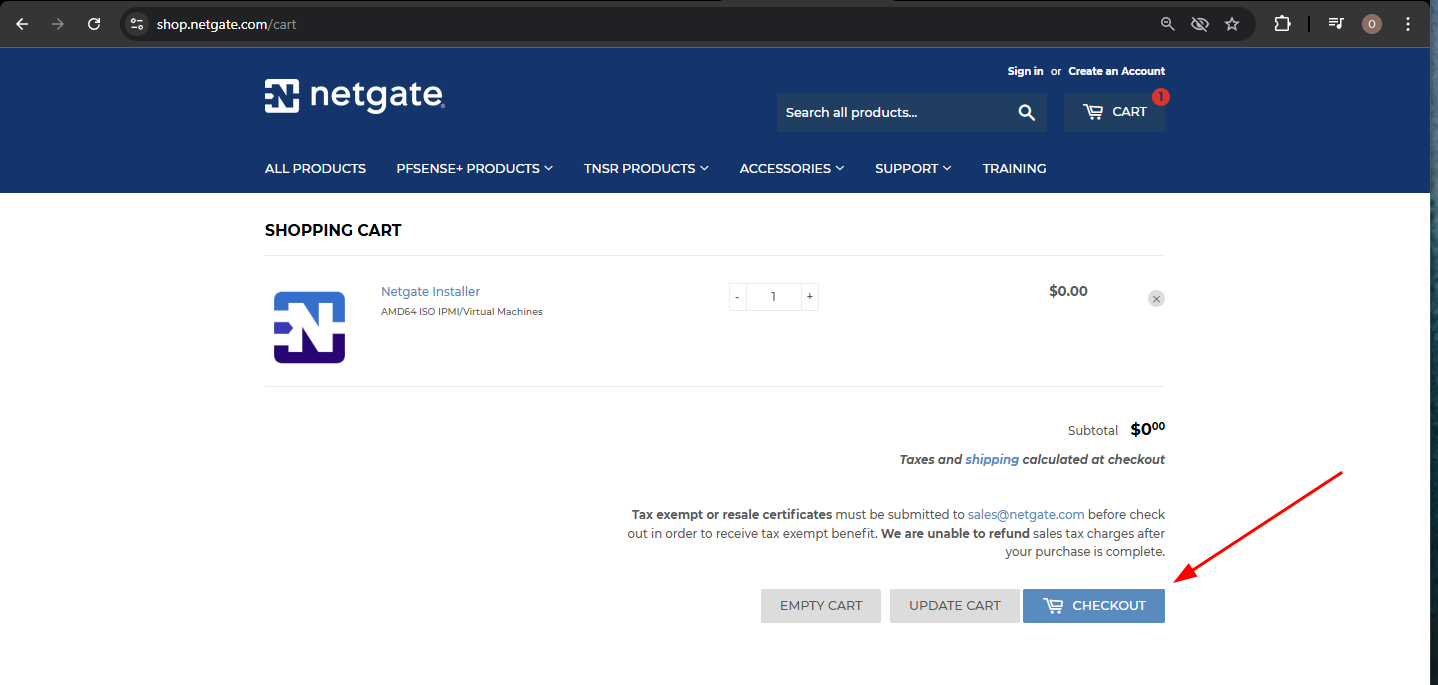Viewport: 1438px width, 685px height.
Task: Click the AMD64 ISO IPMI/Virtual Machines text
Action: click(462, 312)
